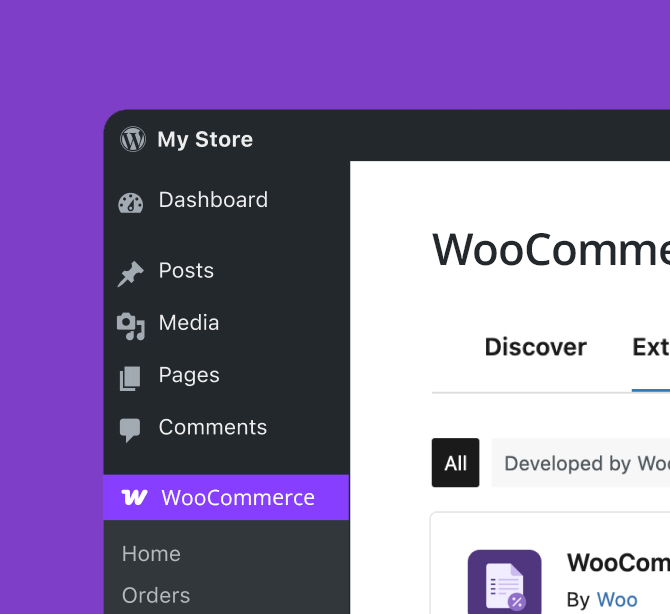The width and height of the screenshot is (670, 614).
Task: Click the purple document extension thumbnail
Action: click(x=505, y=582)
